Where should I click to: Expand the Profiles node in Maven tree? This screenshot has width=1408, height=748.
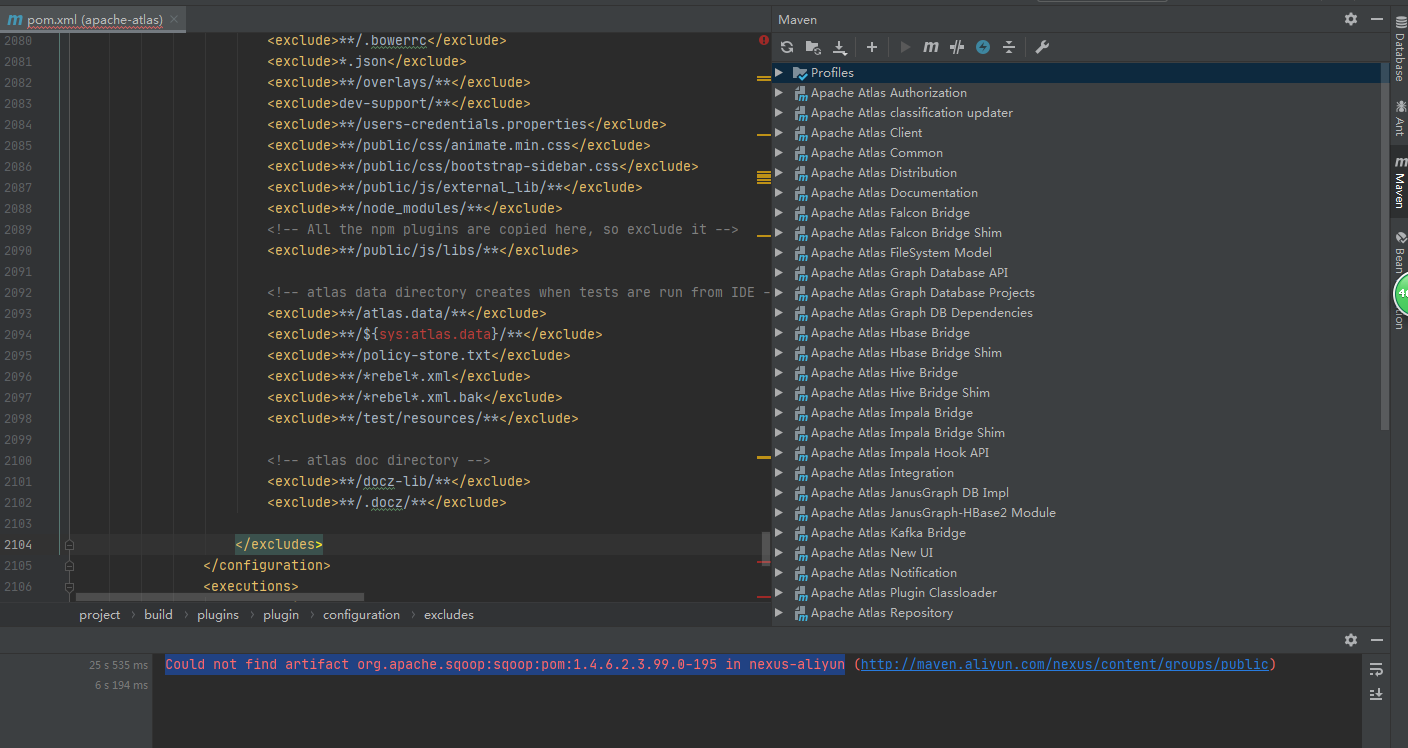779,72
